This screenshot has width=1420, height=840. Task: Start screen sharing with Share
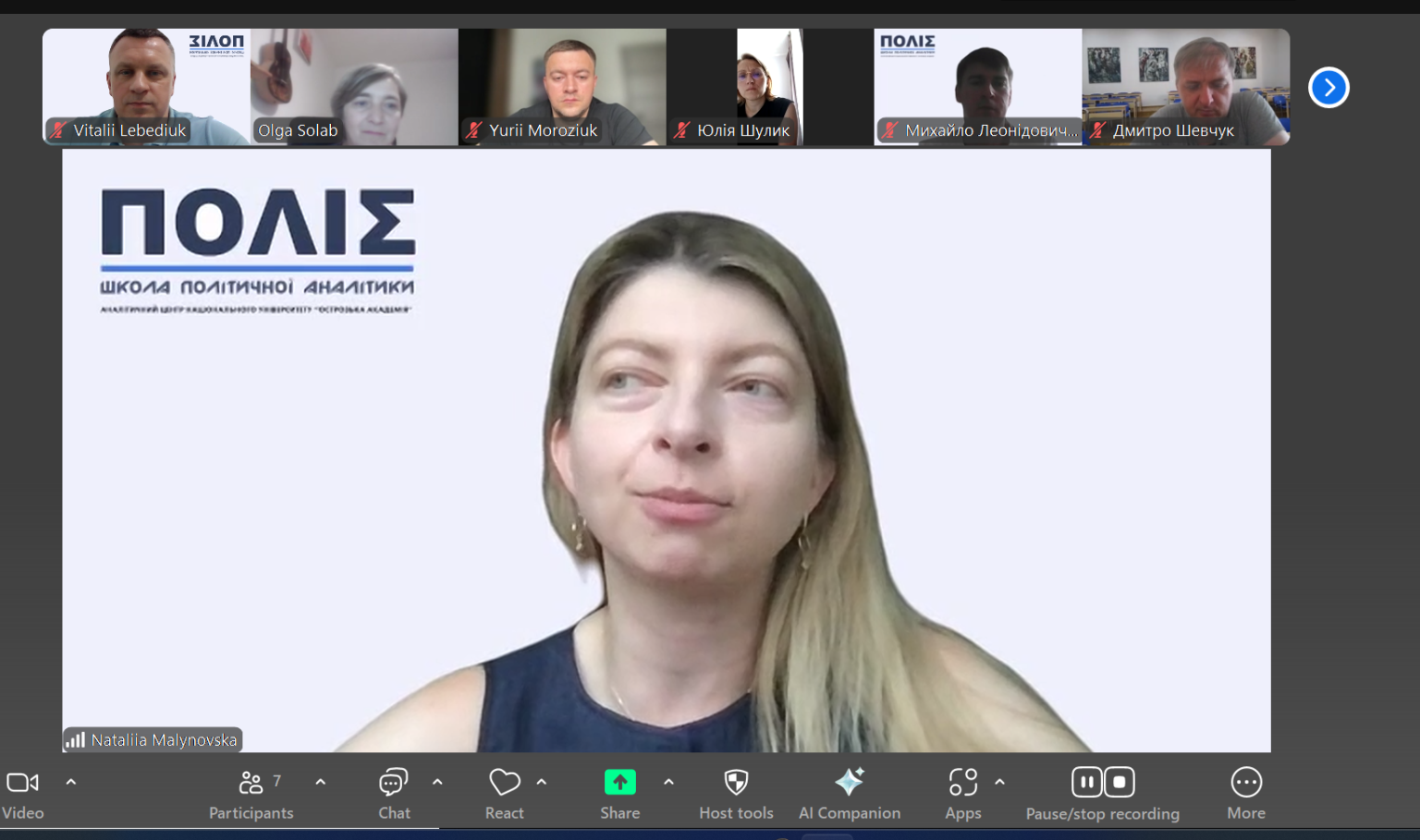coord(619,784)
